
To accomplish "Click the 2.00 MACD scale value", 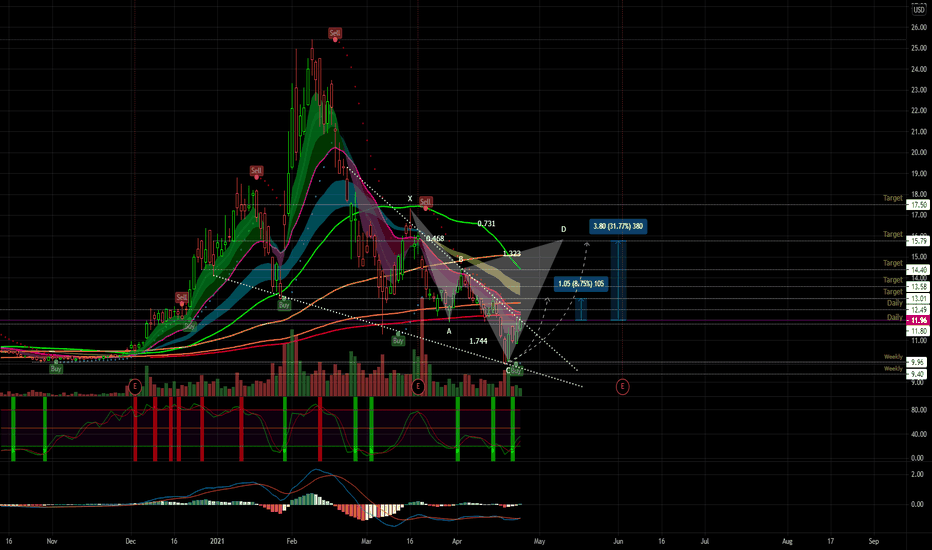I will point(918,474).
